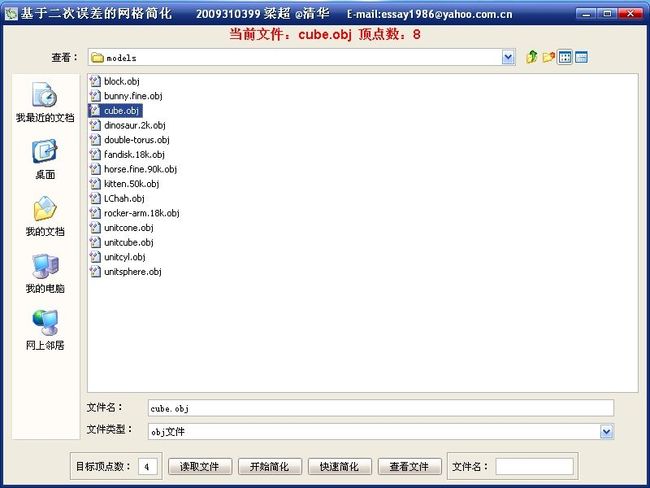Open Network Neighborhood (网上邻居) location
650x488 pixels.
point(45,330)
